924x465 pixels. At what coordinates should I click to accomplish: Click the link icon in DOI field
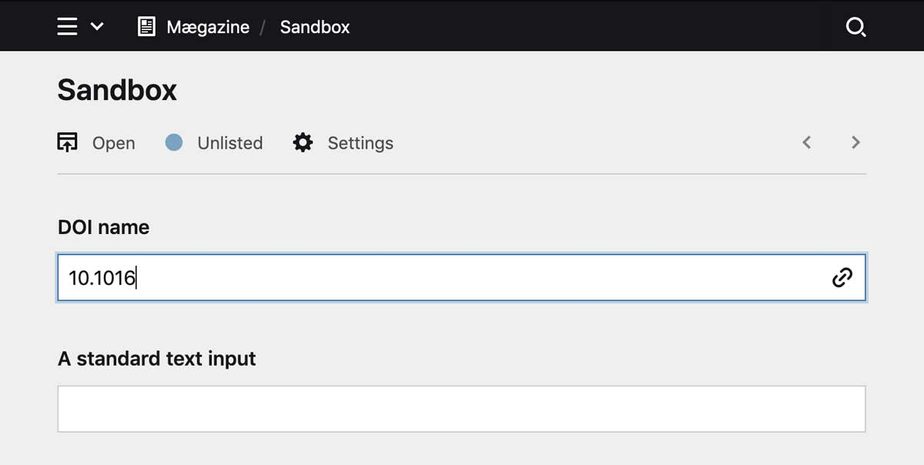point(842,278)
